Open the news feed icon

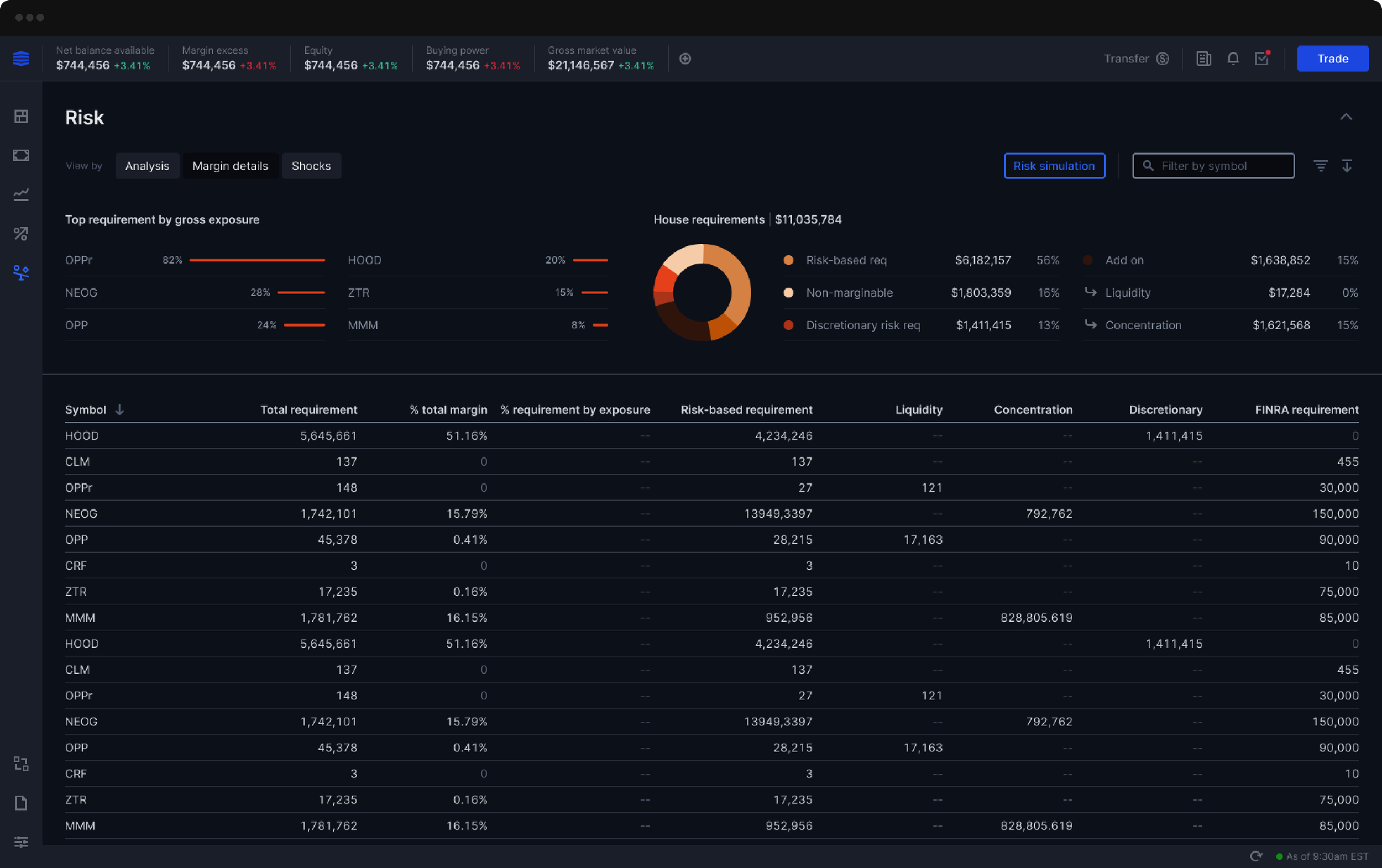click(1203, 59)
